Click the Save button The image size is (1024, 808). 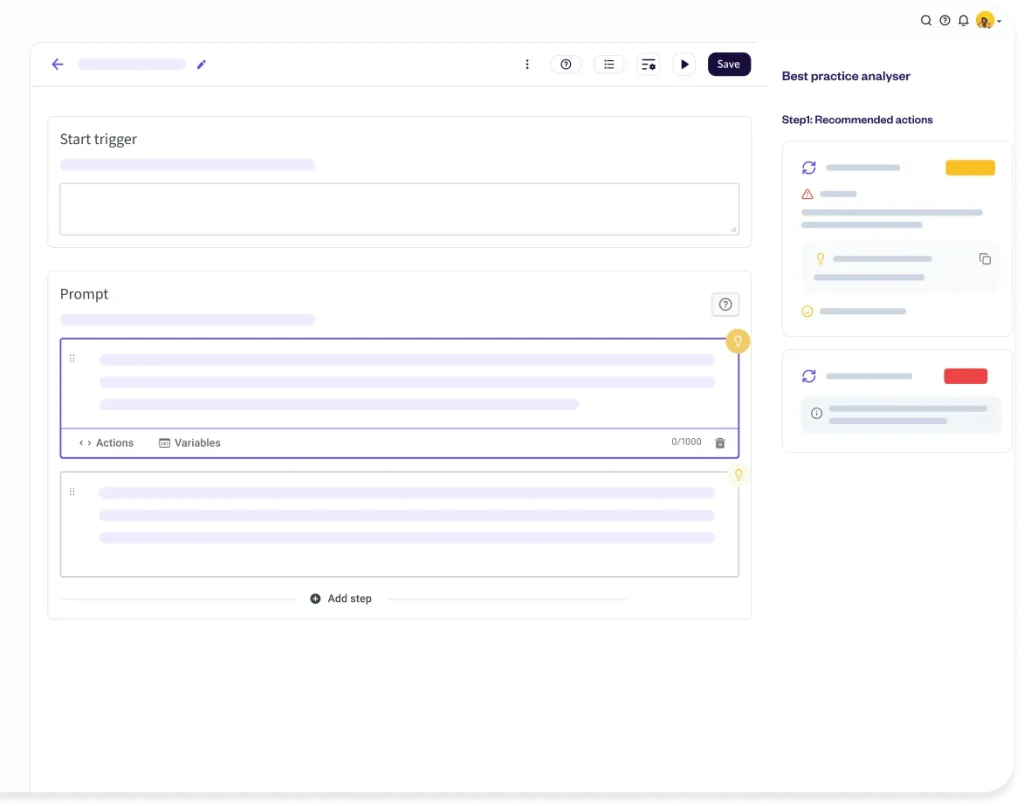pos(729,64)
